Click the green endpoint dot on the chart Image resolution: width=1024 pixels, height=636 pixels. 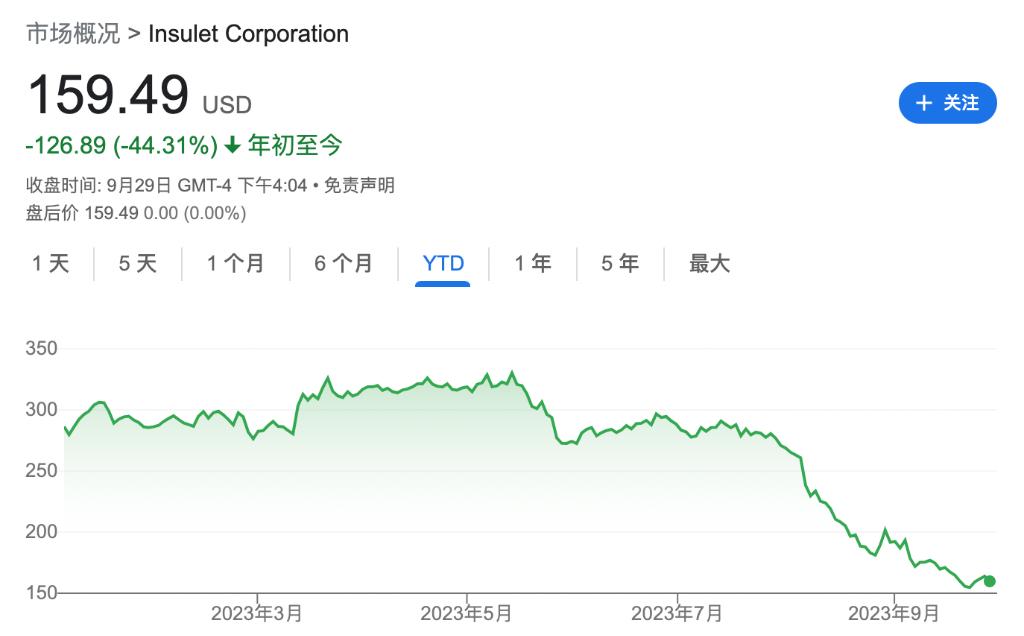pyautogui.click(x=988, y=580)
